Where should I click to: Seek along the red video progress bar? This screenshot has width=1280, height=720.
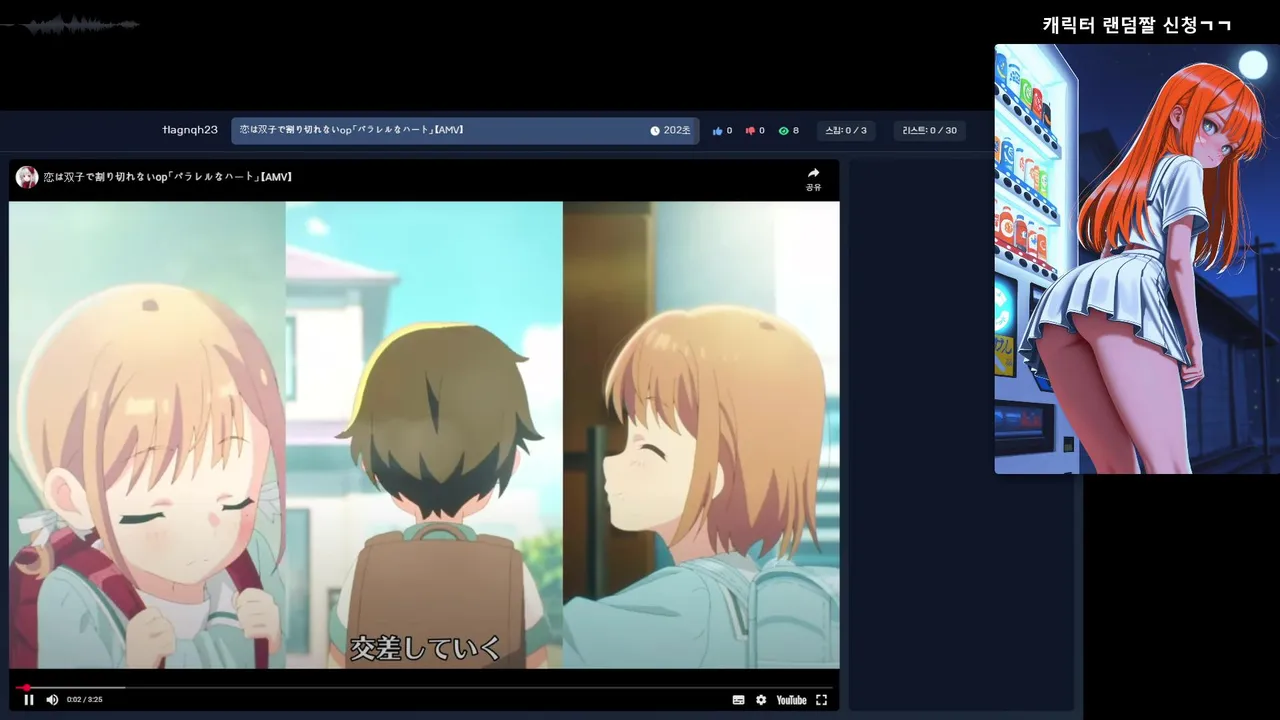(424, 687)
